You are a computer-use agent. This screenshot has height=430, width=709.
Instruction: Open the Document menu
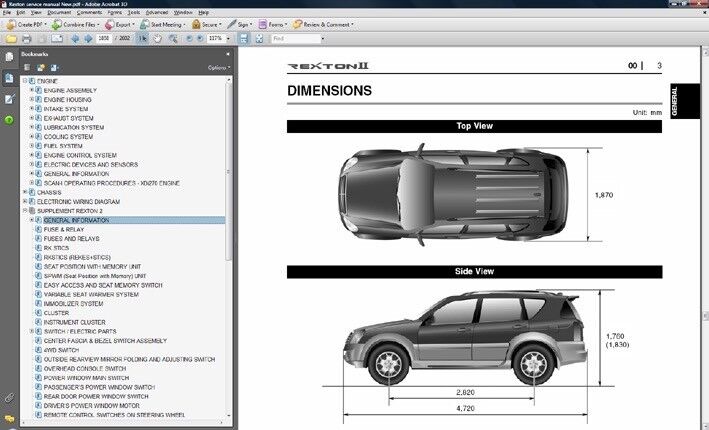point(62,12)
